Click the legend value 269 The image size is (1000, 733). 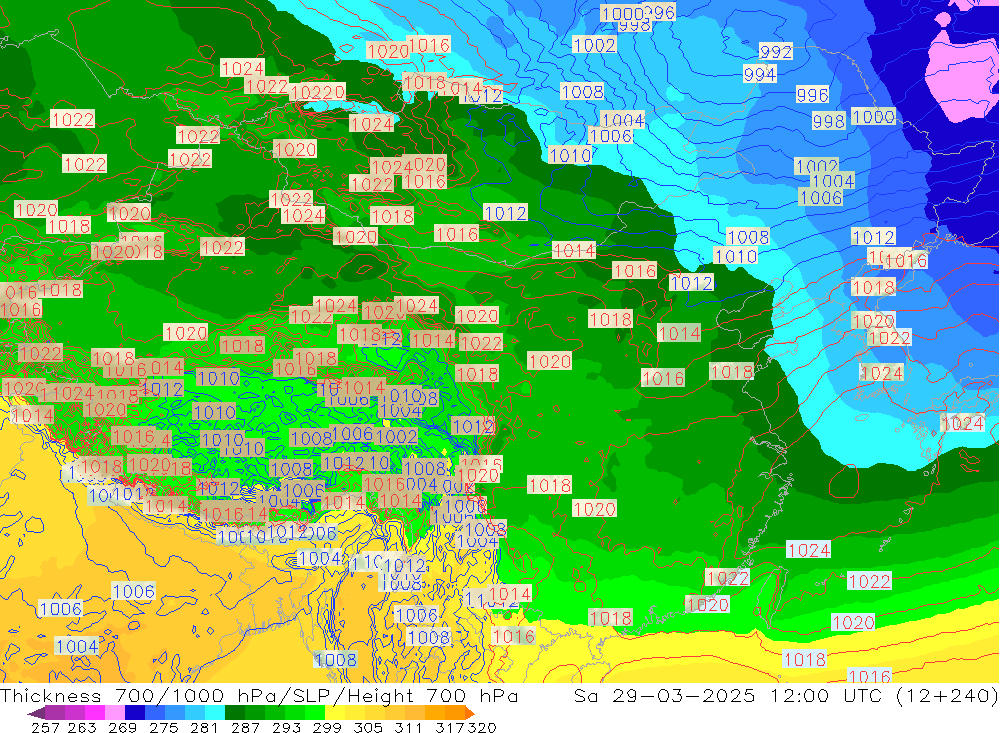(122, 727)
